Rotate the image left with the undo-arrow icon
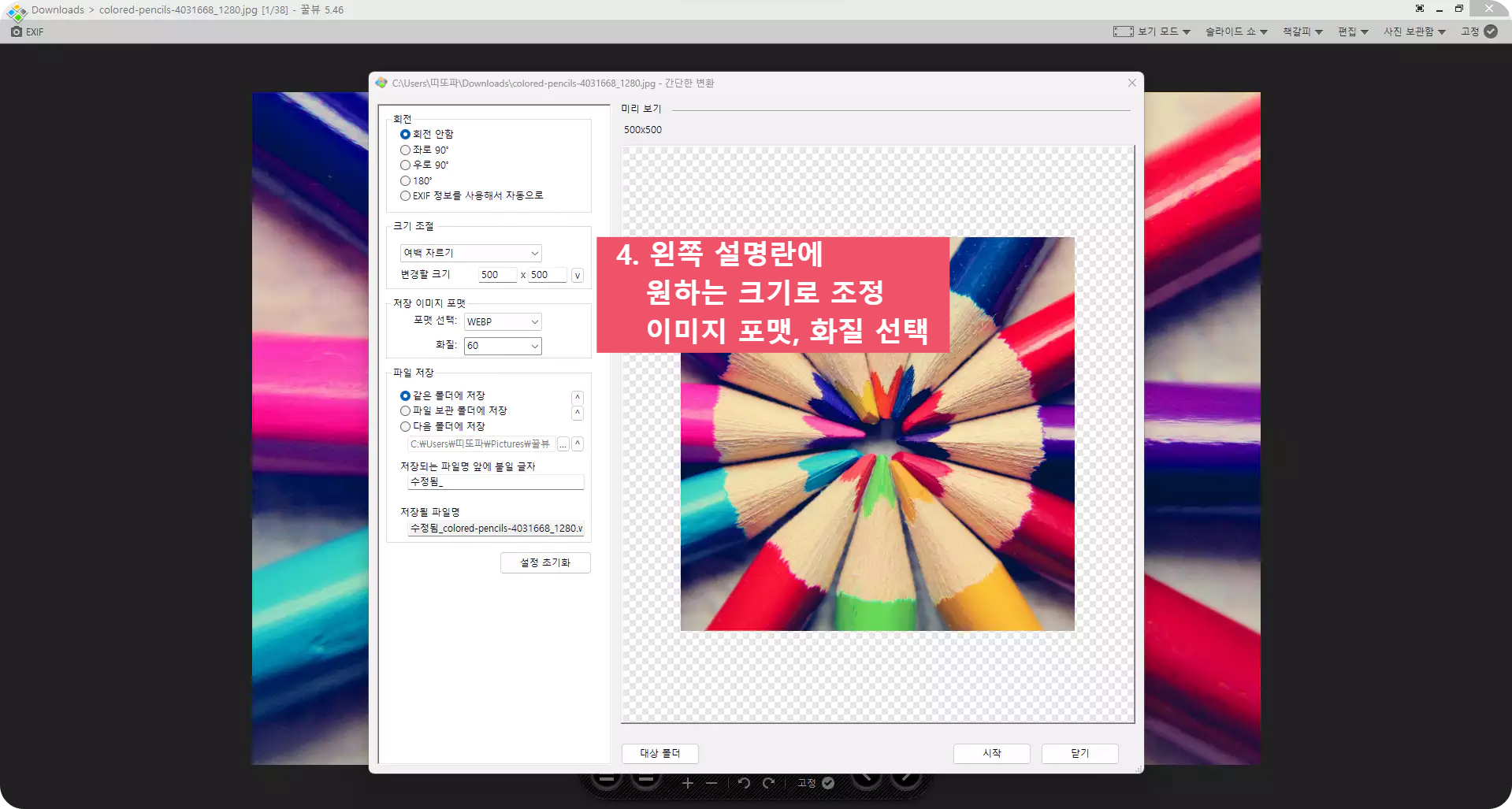The width and height of the screenshot is (1512, 809). 744,783
